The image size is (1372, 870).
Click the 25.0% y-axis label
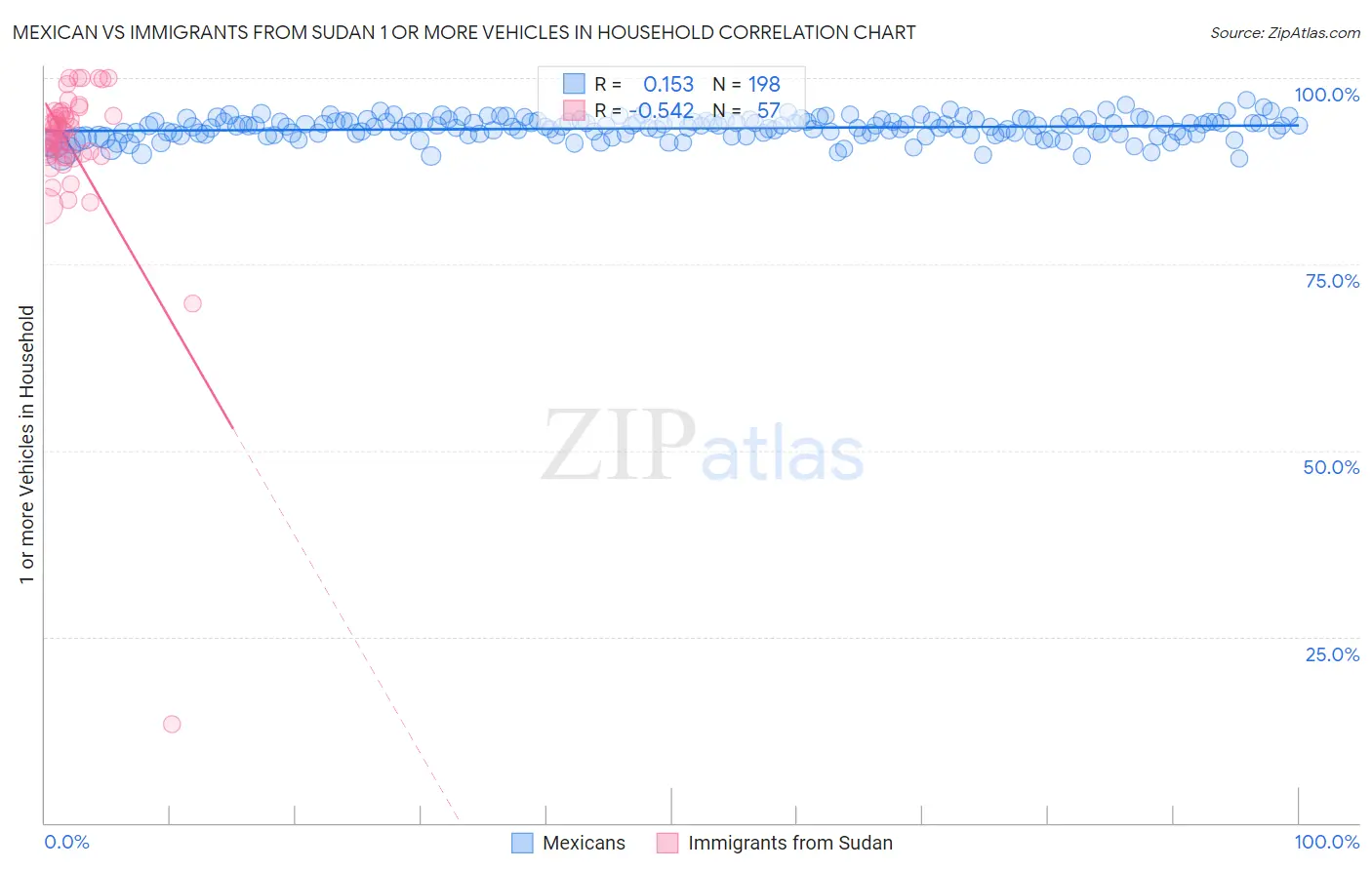pyautogui.click(x=1332, y=654)
